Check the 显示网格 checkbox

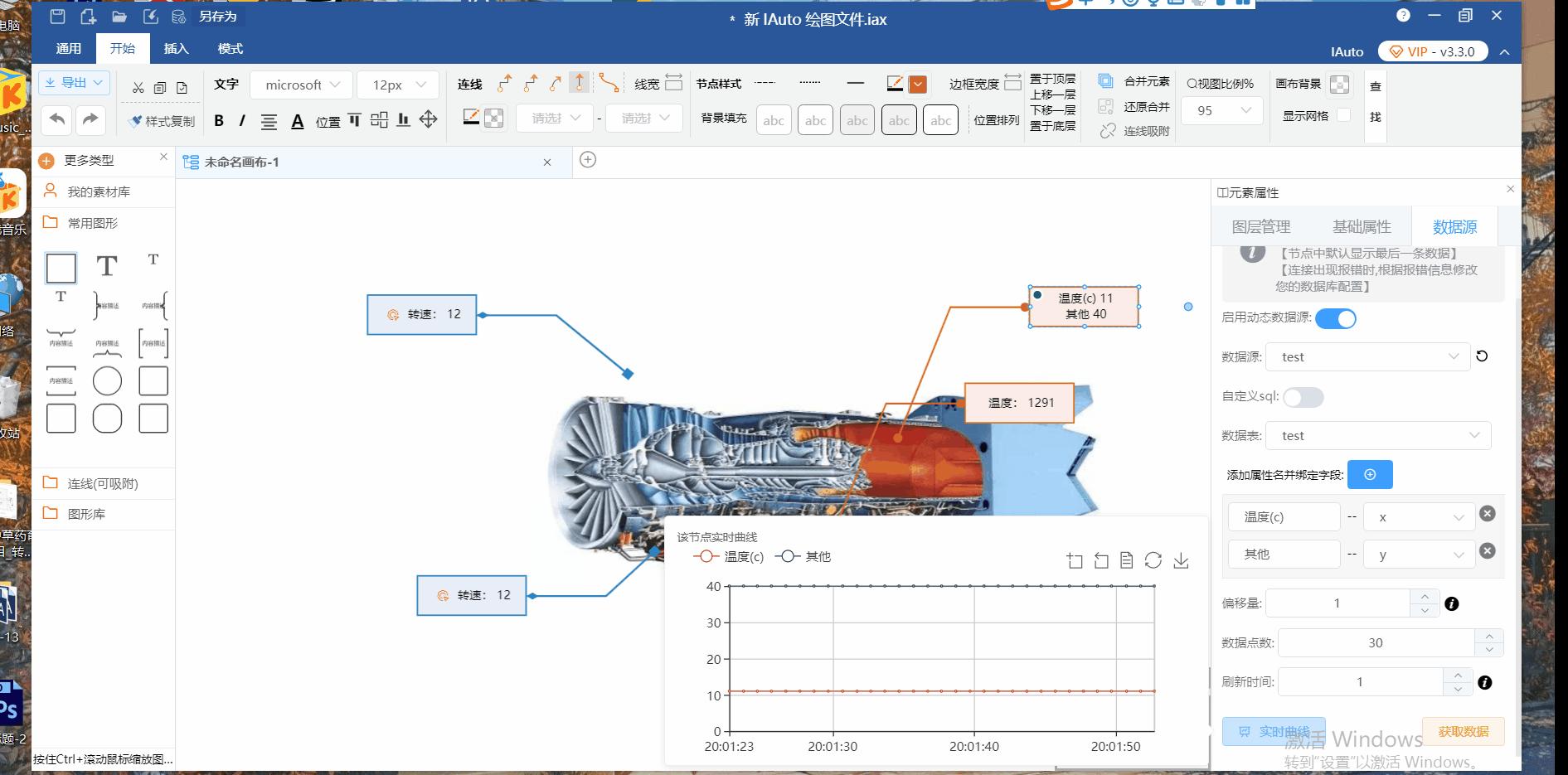pyautogui.click(x=1344, y=116)
